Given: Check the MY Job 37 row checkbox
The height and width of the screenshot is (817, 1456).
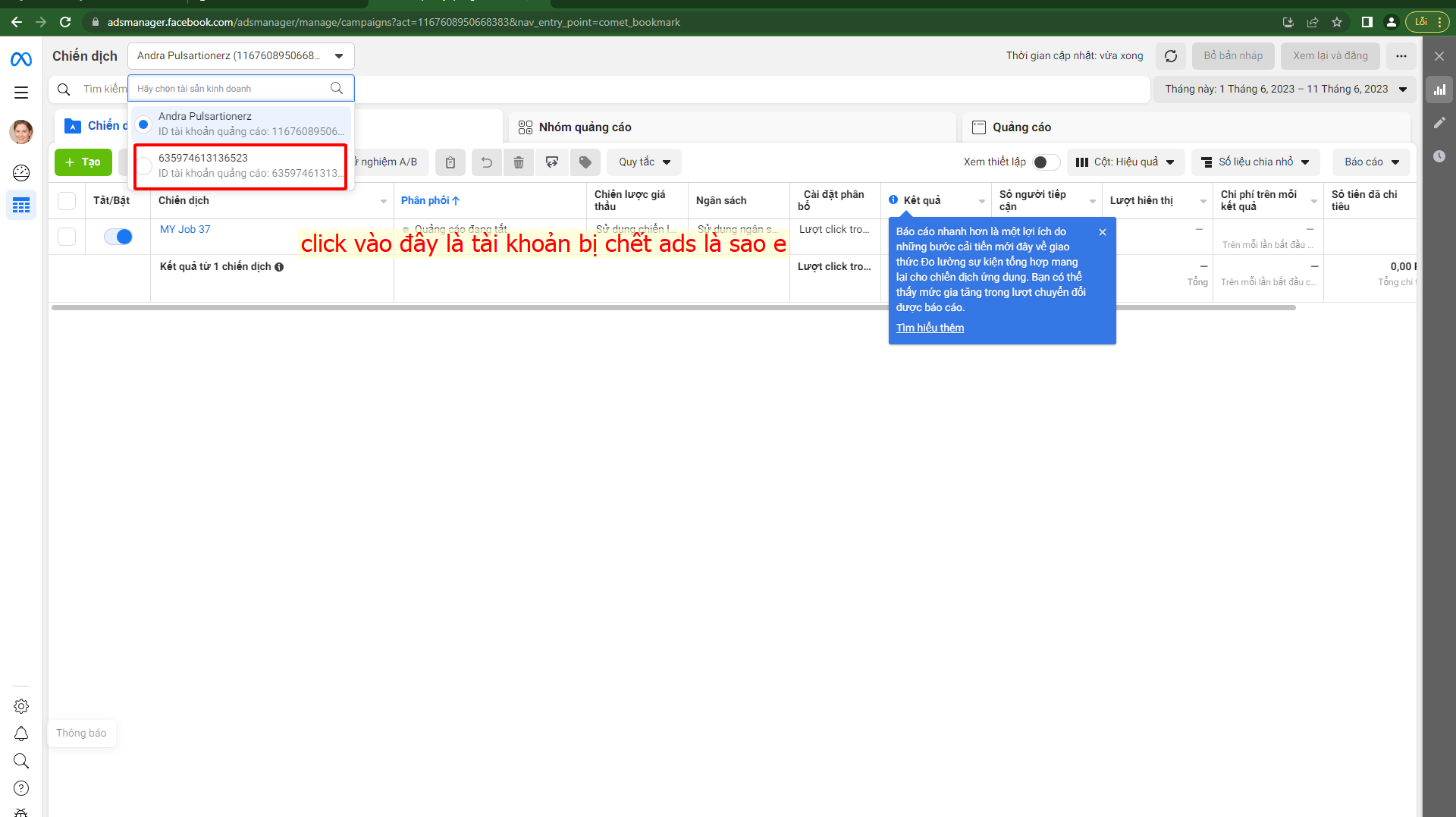Looking at the screenshot, I should click(67, 237).
